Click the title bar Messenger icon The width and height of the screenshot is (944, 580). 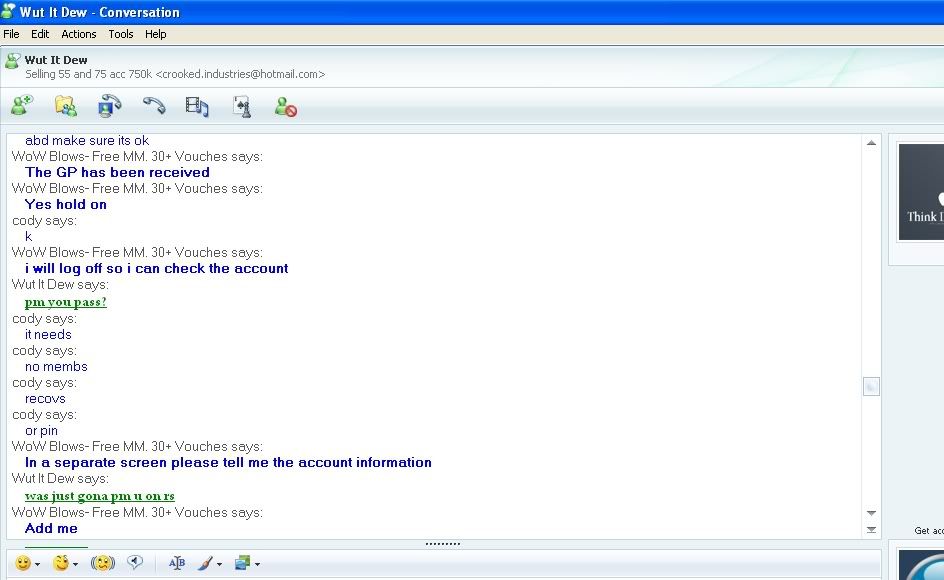pos(8,10)
